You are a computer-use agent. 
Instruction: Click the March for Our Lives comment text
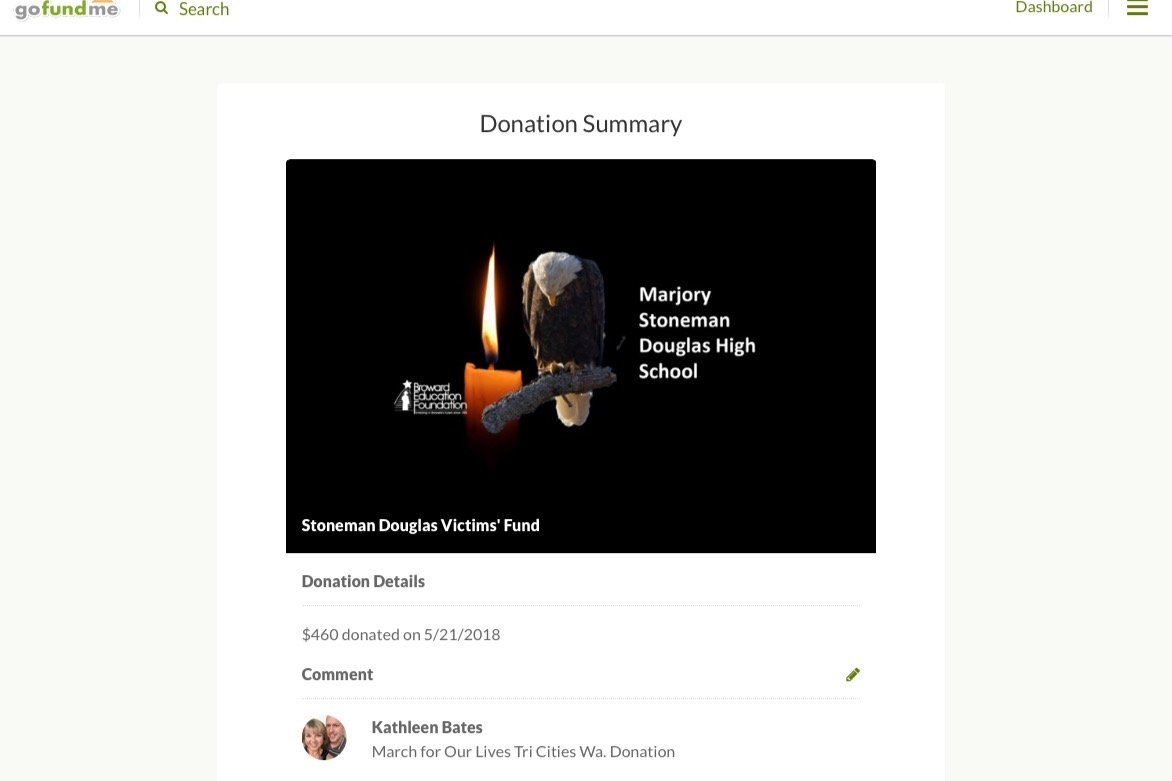523,752
